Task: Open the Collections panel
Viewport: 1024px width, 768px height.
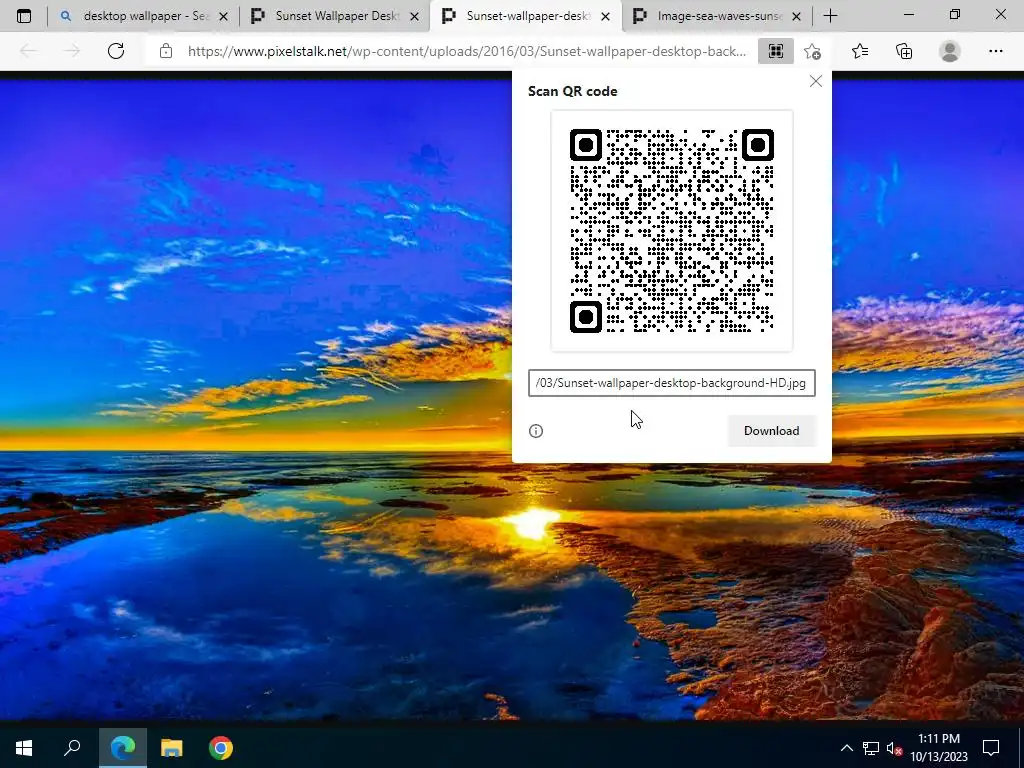Action: [x=904, y=51]
